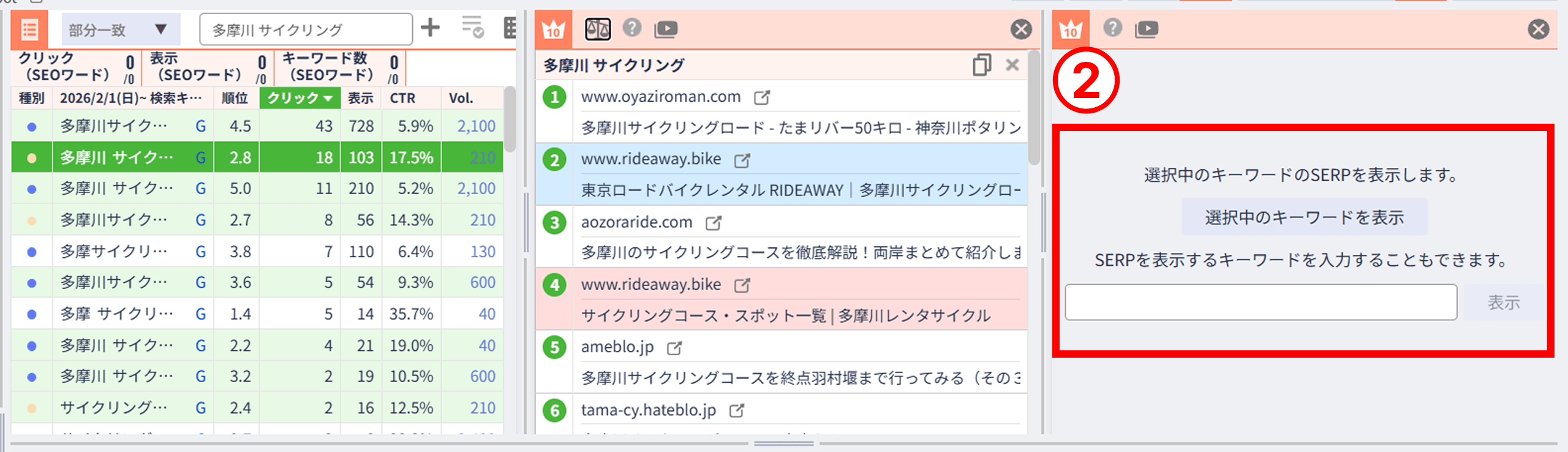This screenshot has height=452, width=1568.
Task: Open help icon in middle SERP panel
Action: click(x=631, y=28)
